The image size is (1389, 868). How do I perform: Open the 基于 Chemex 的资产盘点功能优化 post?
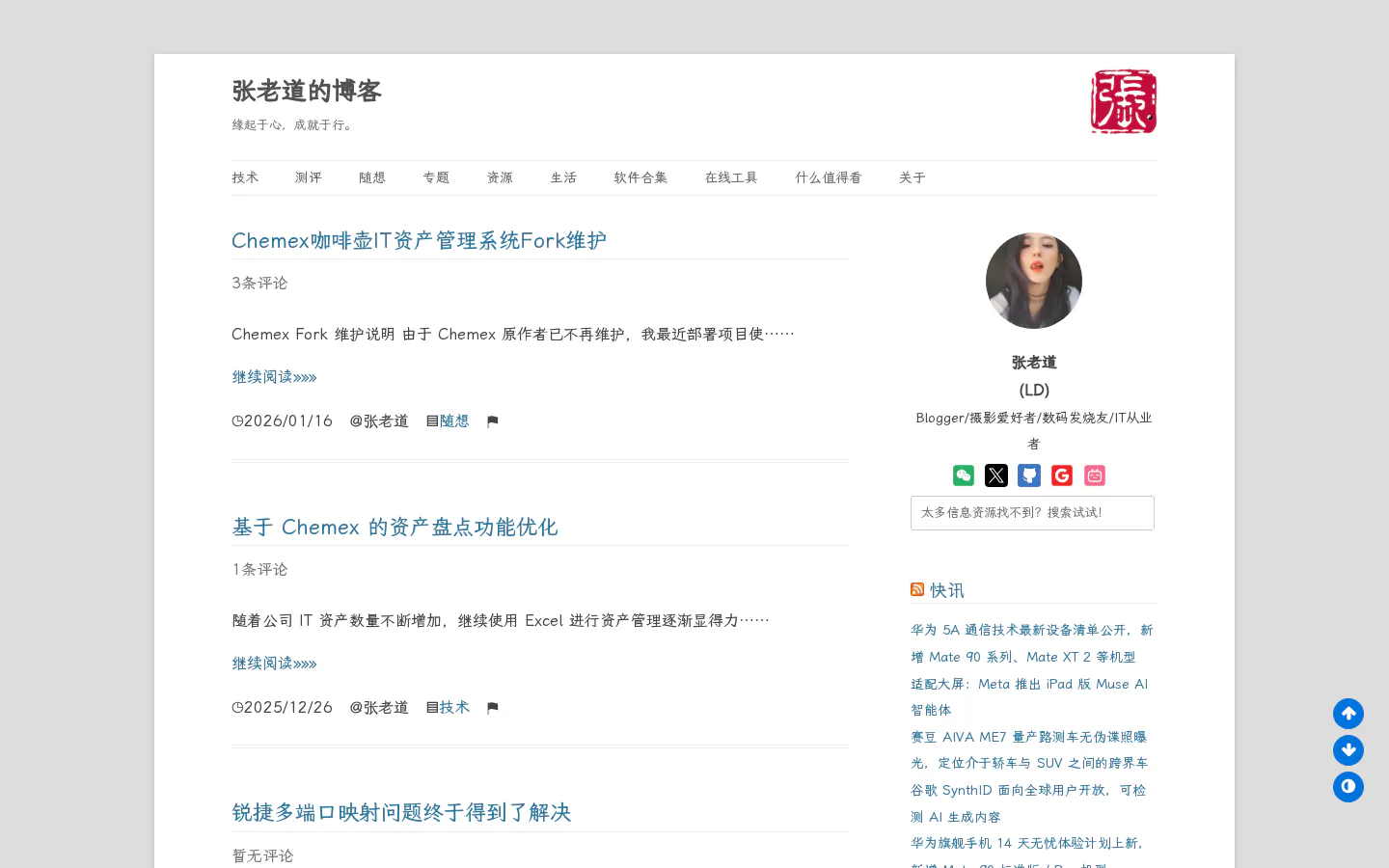coord(395,527)
